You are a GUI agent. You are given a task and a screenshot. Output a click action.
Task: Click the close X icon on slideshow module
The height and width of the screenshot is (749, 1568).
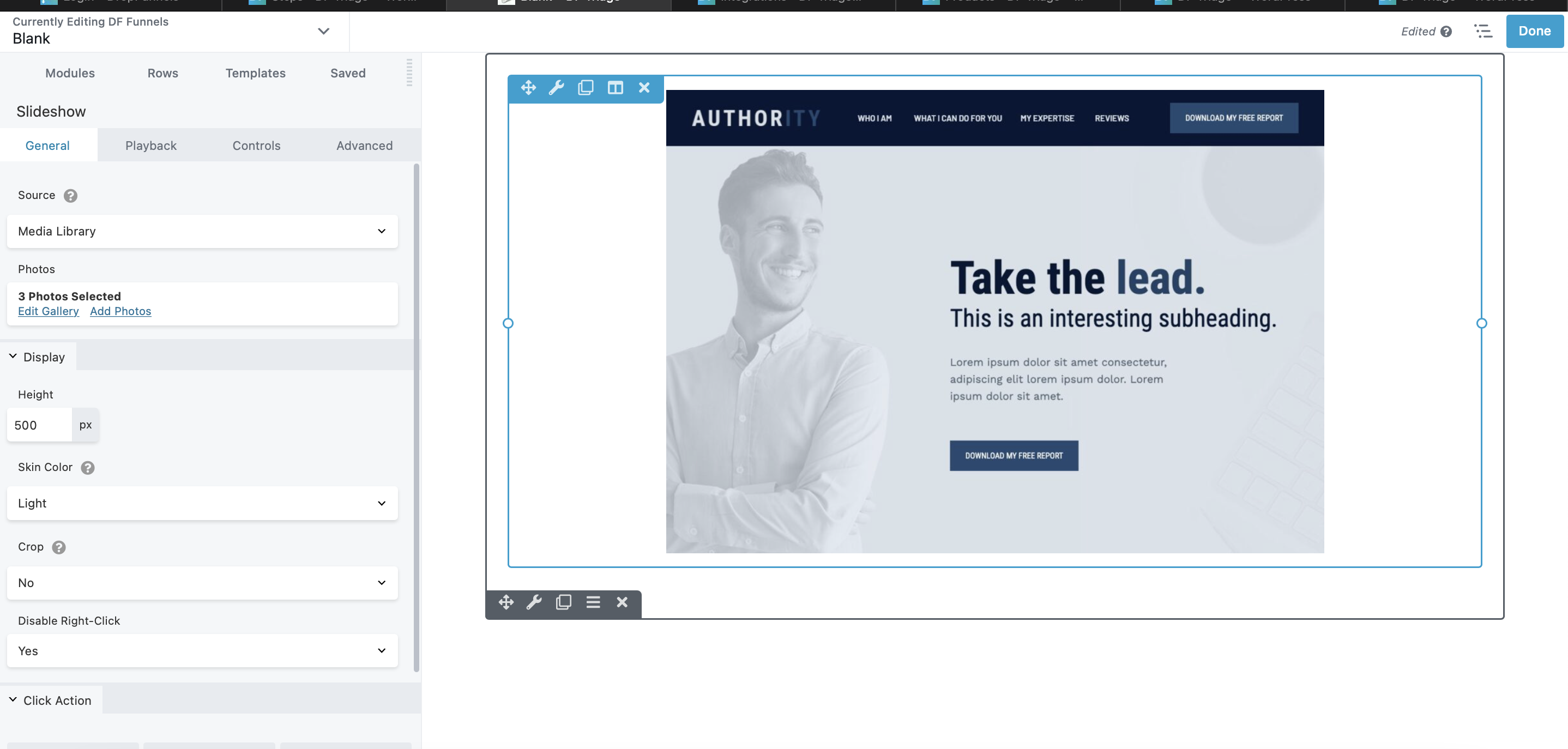click(644, 88)
